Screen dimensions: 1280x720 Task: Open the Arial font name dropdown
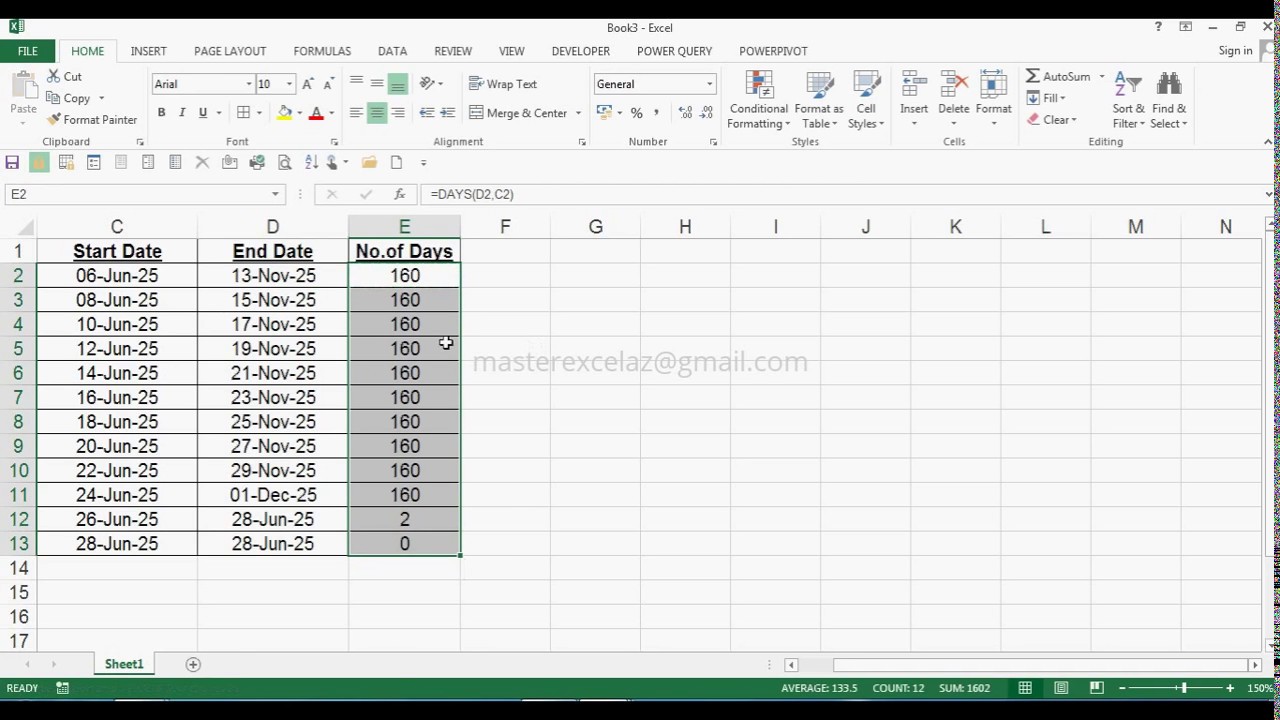point(249,84)
